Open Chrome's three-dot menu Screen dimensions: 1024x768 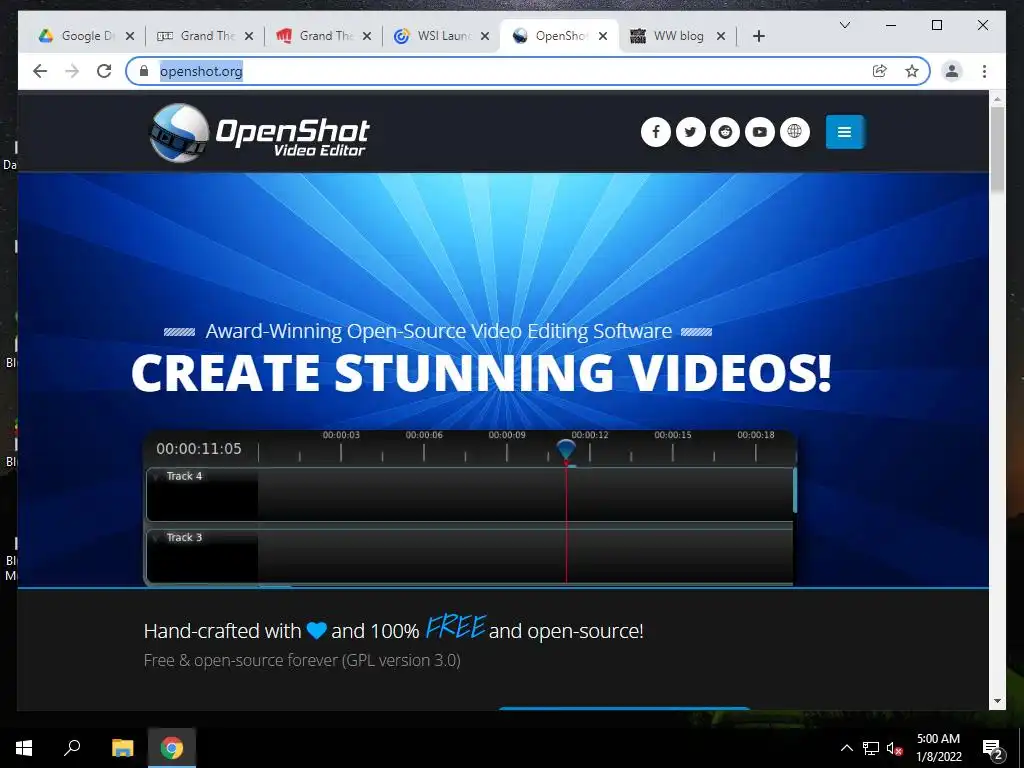[x=984, y=71]
